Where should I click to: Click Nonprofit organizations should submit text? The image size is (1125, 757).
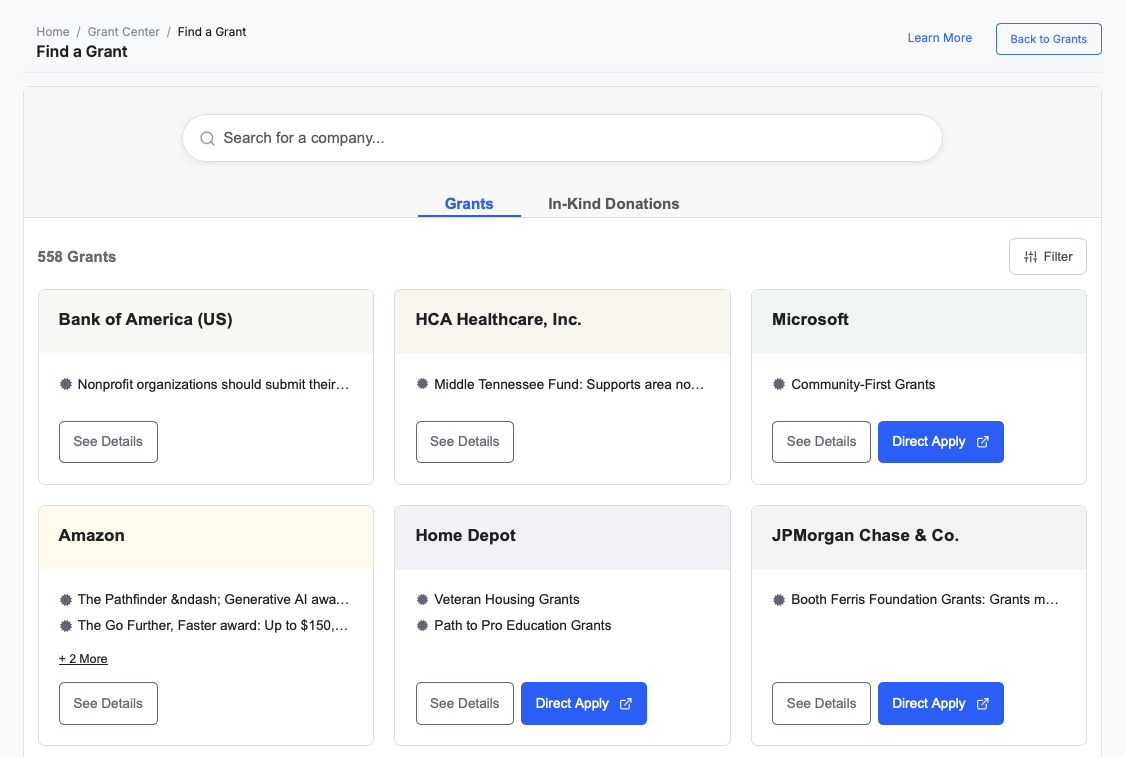coord(213,385)
